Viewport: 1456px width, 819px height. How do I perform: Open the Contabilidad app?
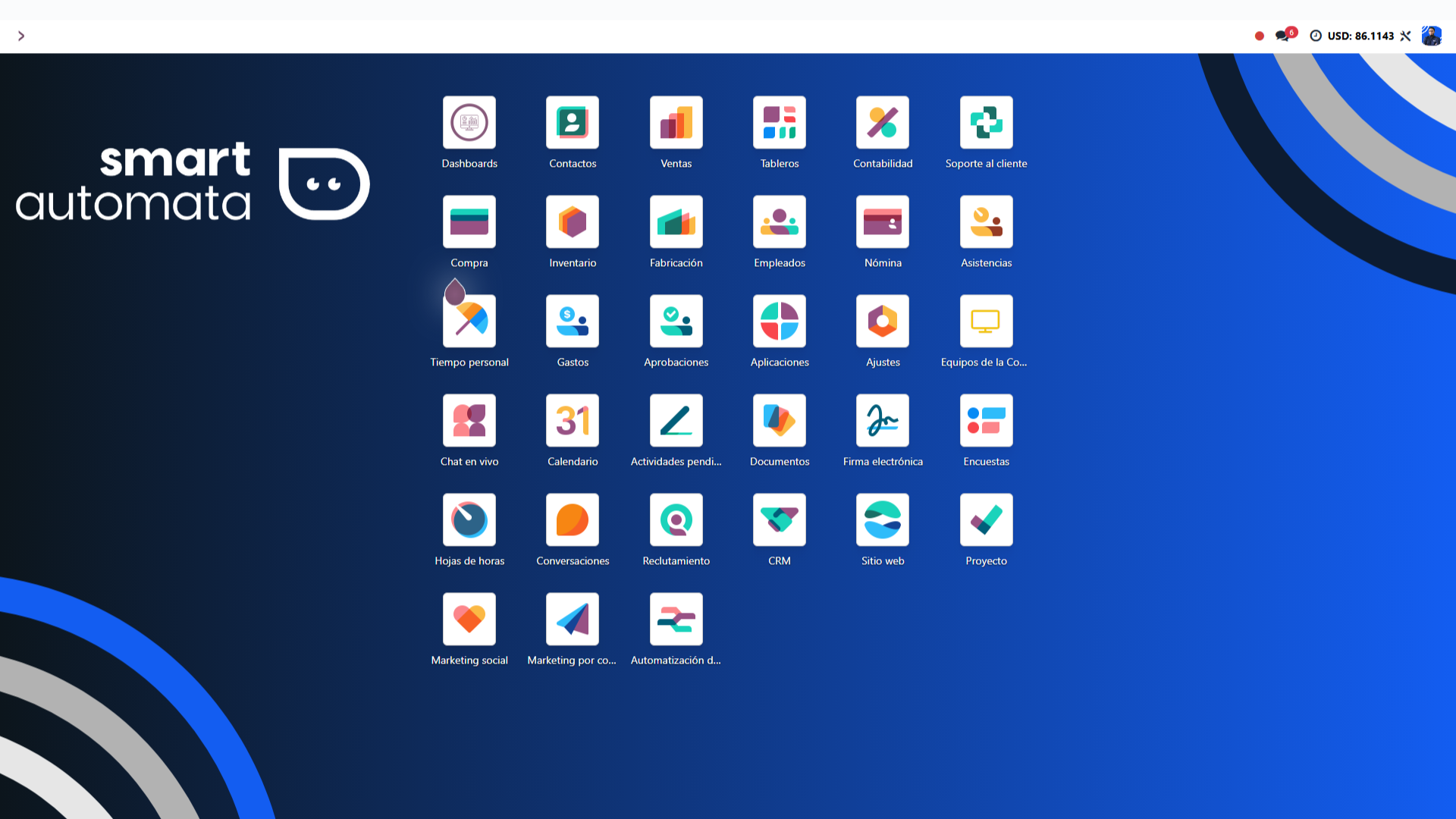click(883, 122)
